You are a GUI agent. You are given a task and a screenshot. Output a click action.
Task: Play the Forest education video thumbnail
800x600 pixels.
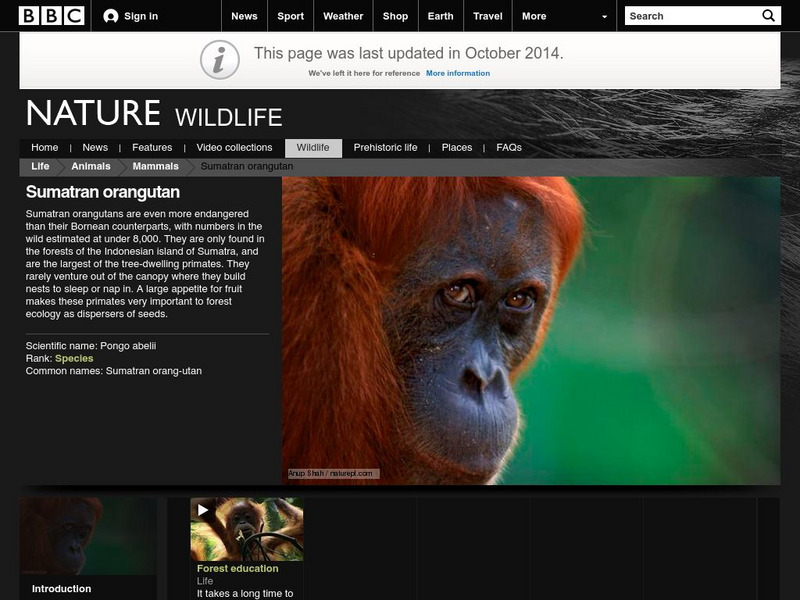[247, 530]
